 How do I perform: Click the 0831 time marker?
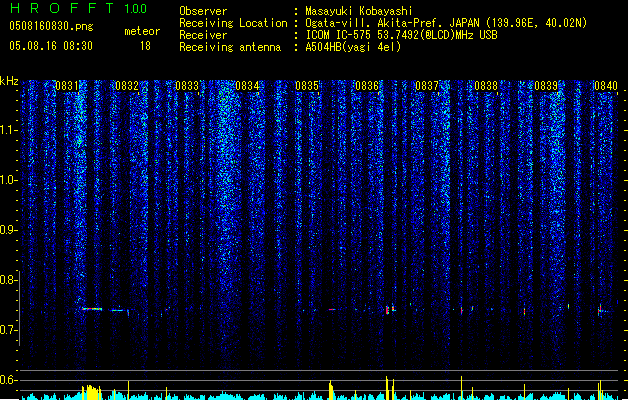(x=67, y=86)
